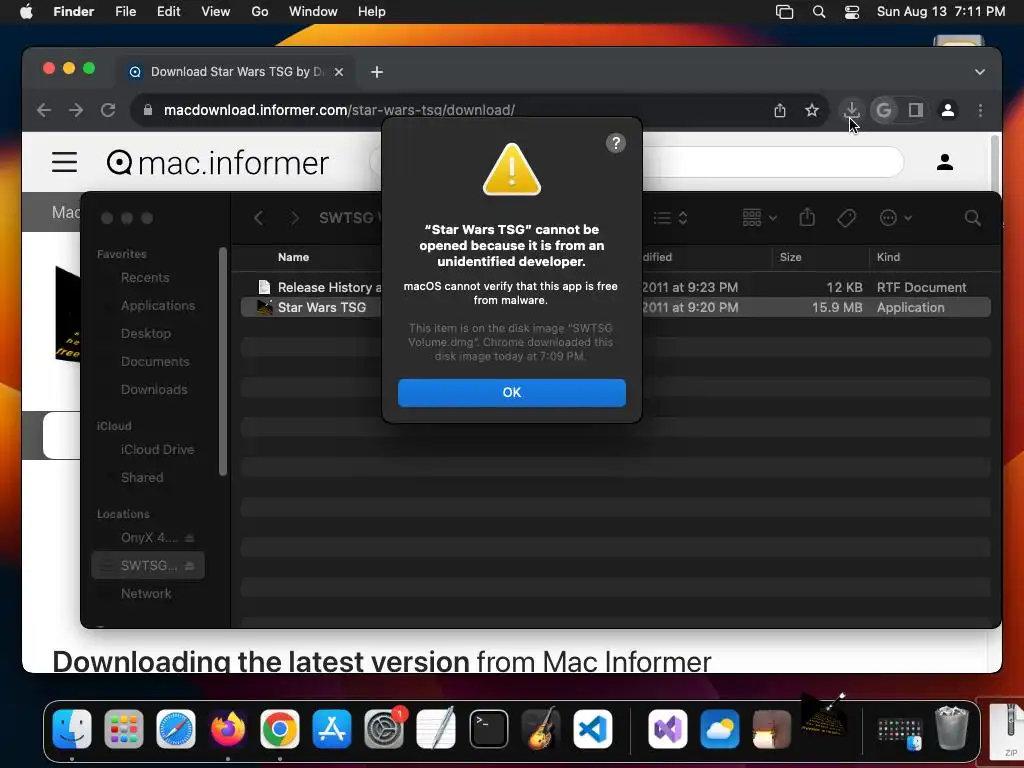Open the Google account G icon in Chrome
Image resolution: width=1024 pixels, height=768 pixels.
point(883,110)
